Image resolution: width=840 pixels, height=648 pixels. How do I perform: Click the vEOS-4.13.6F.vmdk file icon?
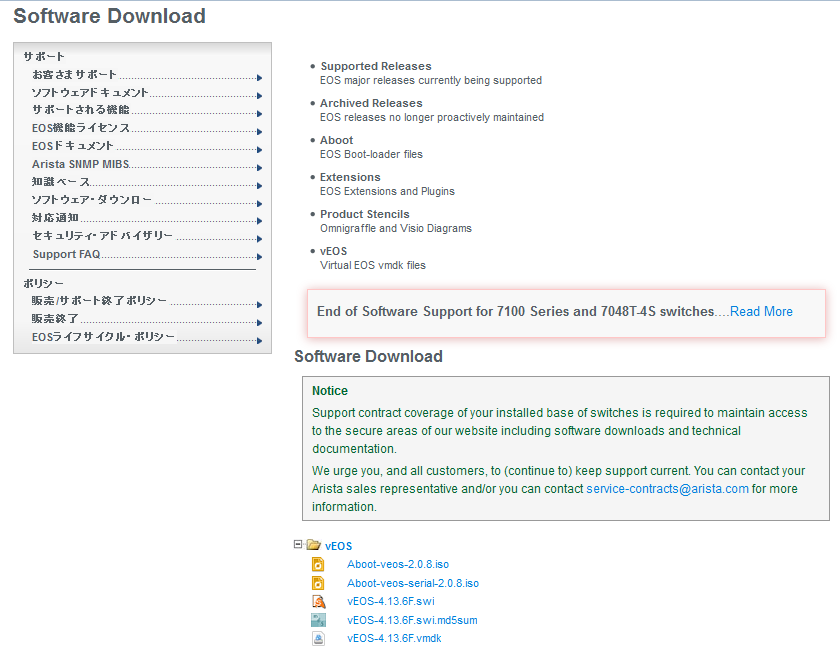point(318,638)
